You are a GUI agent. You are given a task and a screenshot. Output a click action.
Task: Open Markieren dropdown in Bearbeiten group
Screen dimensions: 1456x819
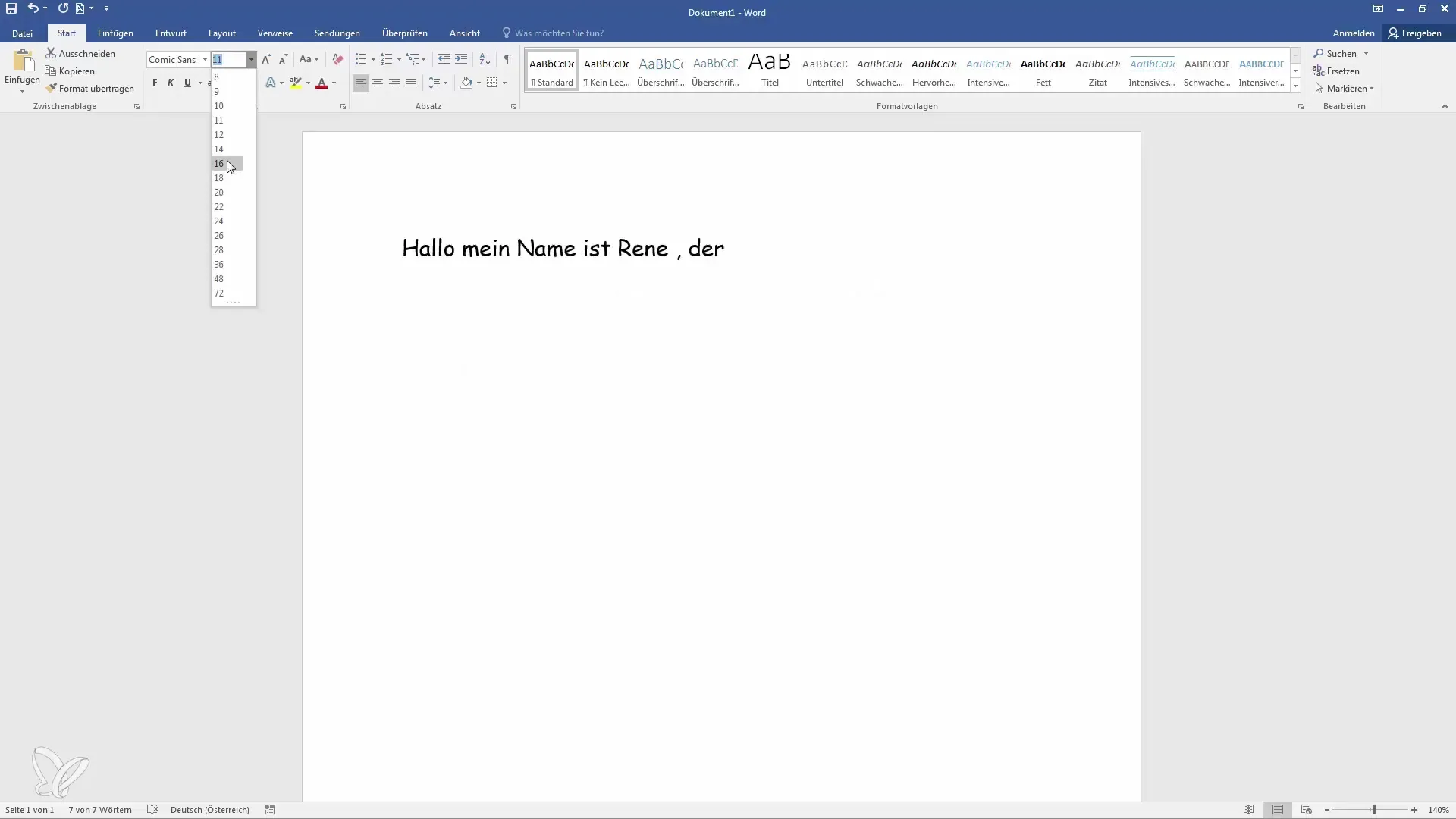pos(1345,88)
